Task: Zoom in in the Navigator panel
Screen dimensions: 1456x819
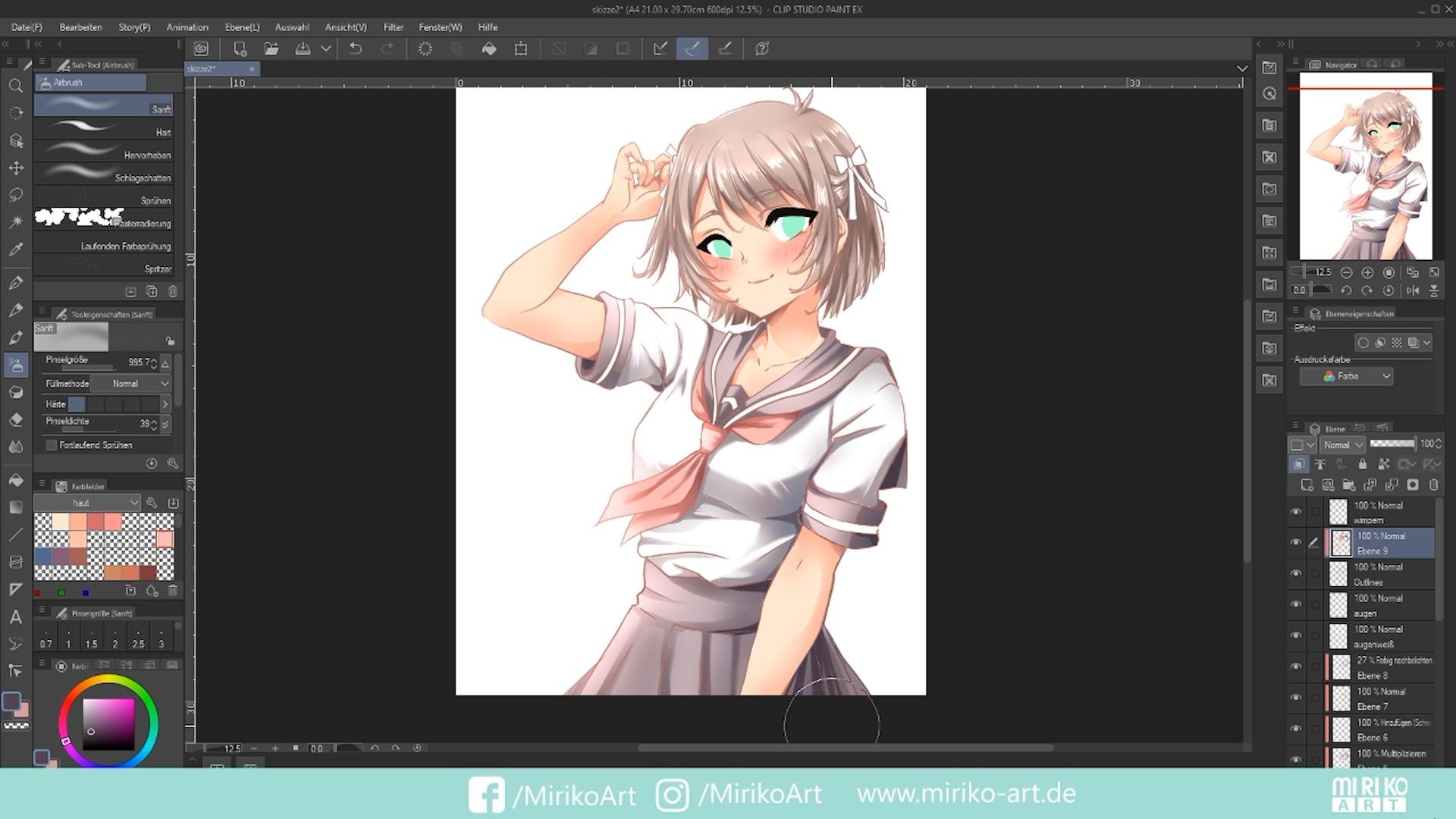Action: pos(1367,272)
